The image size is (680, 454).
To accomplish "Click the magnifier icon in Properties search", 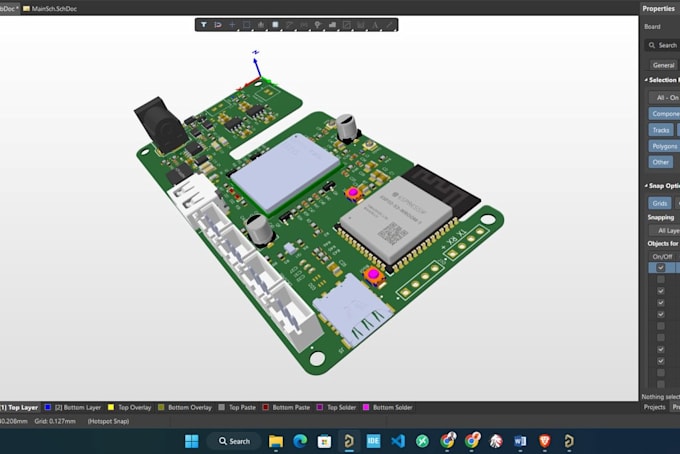I will tap(652, 45).
